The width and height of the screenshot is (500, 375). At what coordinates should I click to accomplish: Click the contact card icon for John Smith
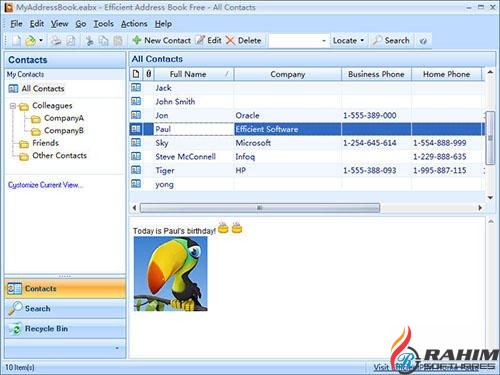tap(136, 101)
